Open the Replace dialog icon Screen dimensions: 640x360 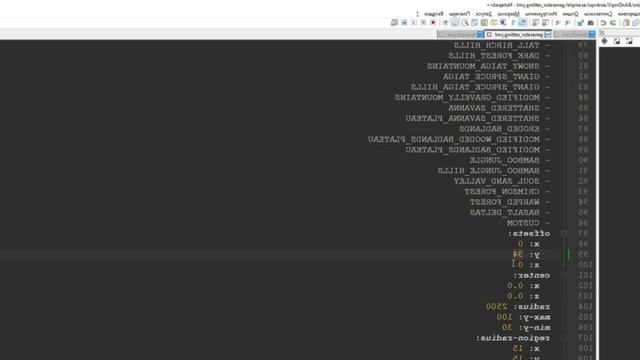pyautogui.click(x=580, y=23)
